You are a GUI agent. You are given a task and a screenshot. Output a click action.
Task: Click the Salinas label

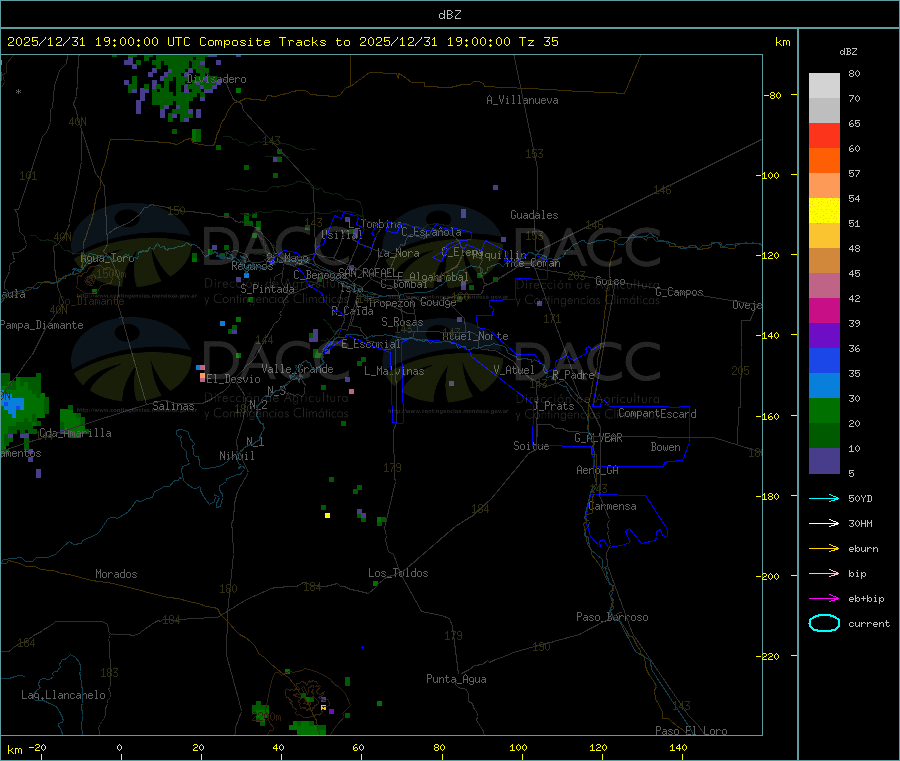173,406
